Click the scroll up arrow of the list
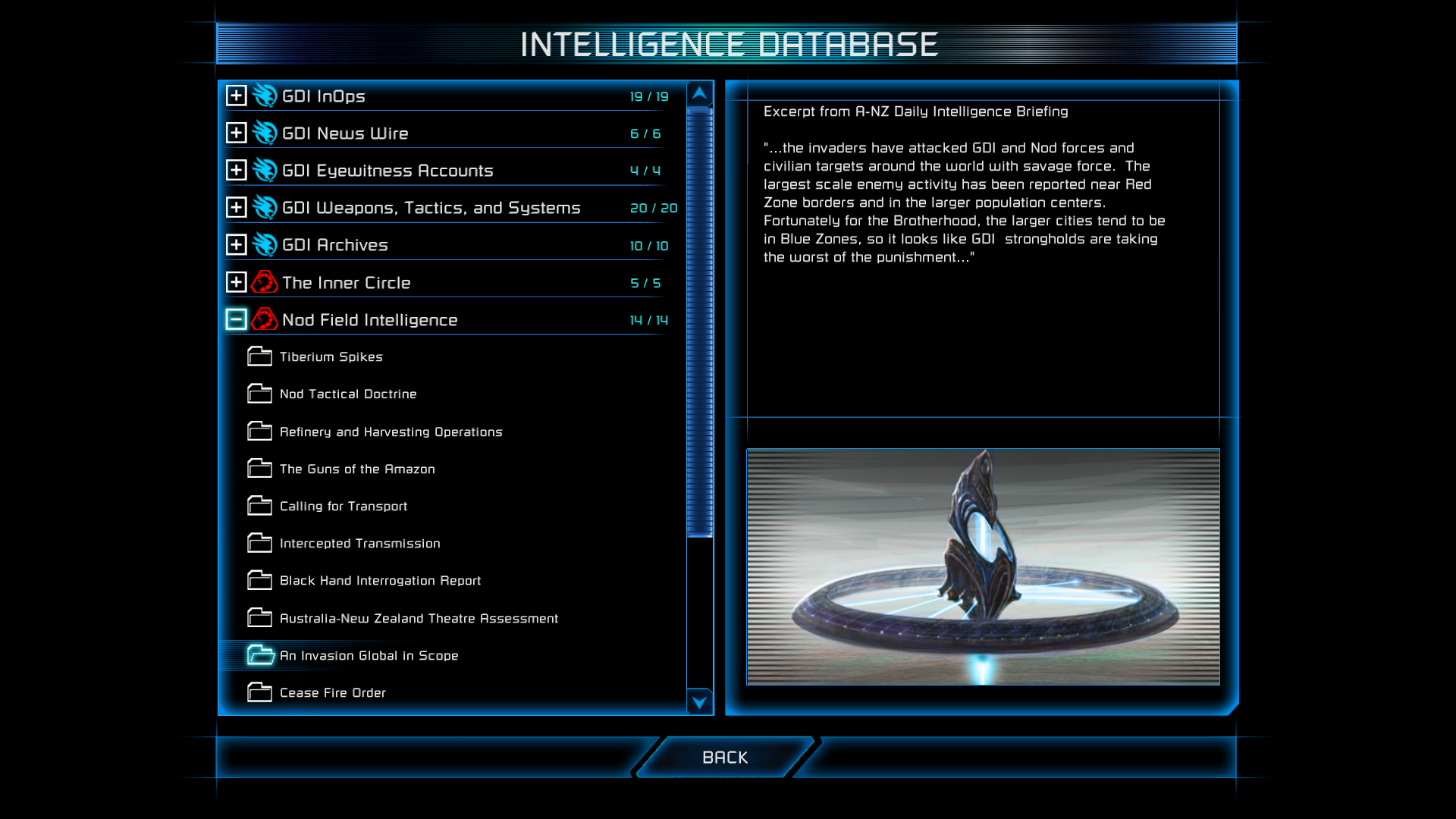 click(x=699, y=94)
